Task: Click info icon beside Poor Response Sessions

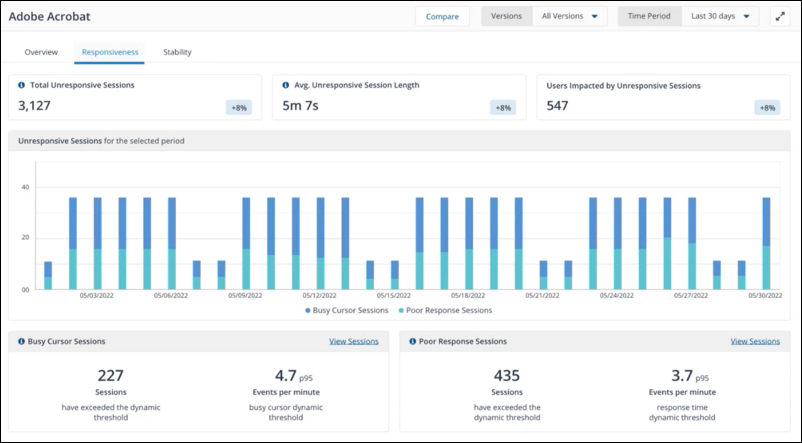Action: click(413, 341)
